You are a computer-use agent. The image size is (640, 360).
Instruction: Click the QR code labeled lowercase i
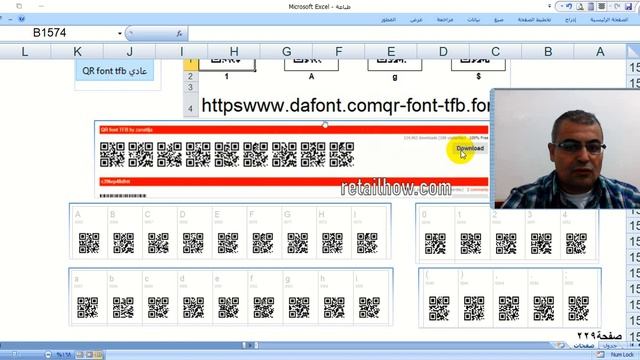point(369,307)
